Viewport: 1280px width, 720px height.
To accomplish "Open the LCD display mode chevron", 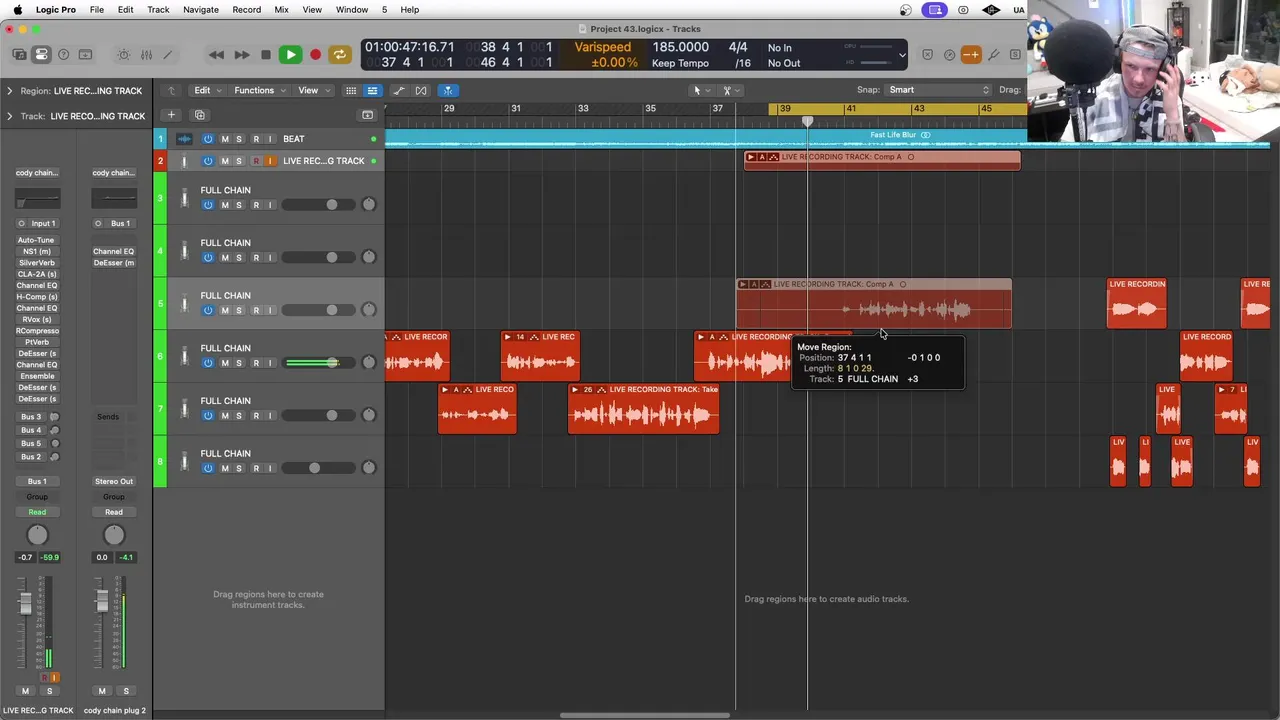I will [x=902, y=55].
